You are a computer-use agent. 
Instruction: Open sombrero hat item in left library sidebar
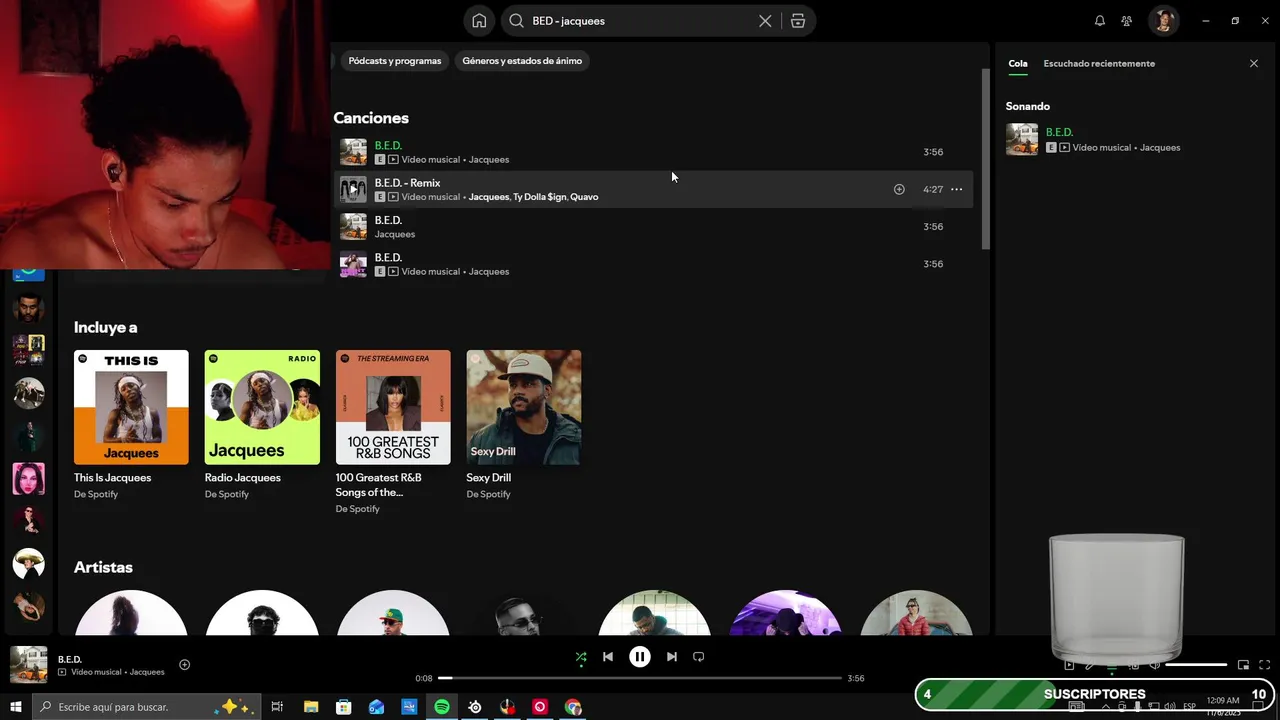tap(28, 563)
